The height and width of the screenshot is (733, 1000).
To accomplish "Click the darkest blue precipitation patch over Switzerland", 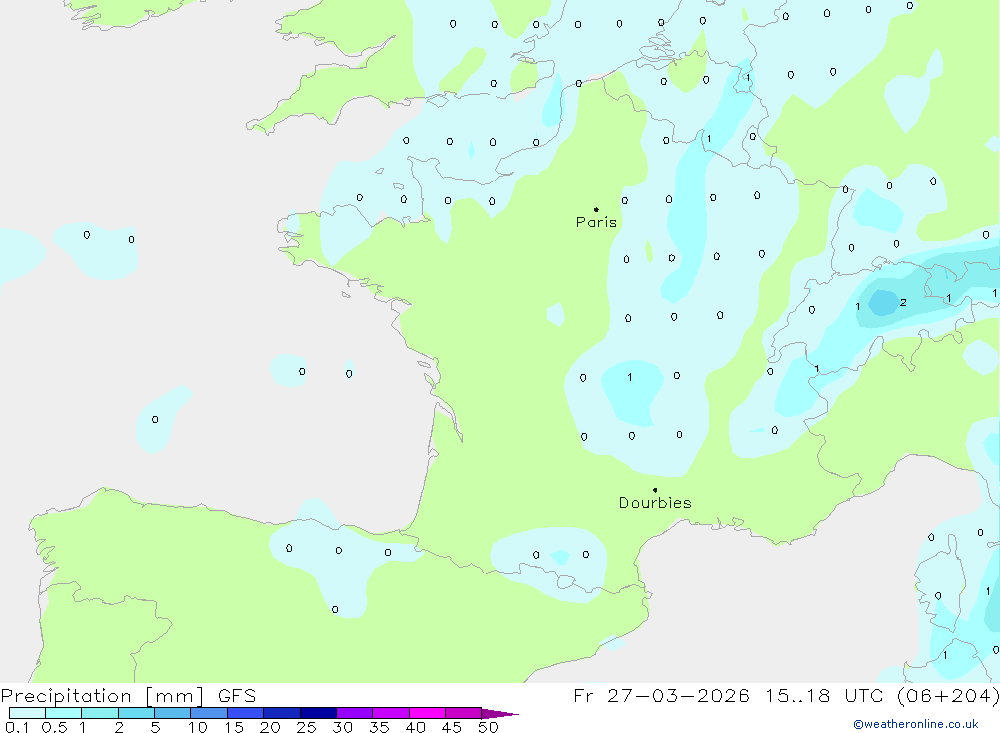I will (884, 302).
